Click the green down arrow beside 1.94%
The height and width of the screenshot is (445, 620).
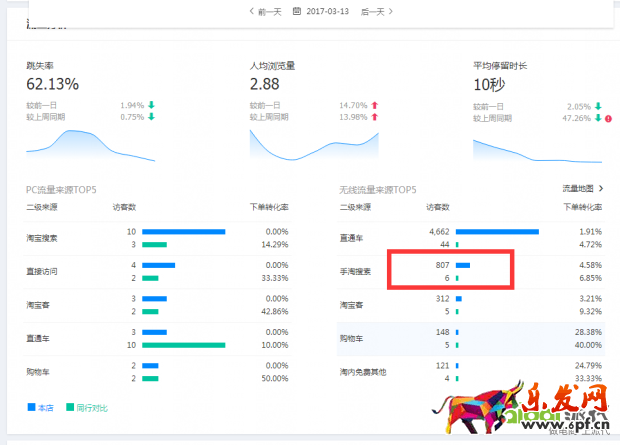[151, 105]
